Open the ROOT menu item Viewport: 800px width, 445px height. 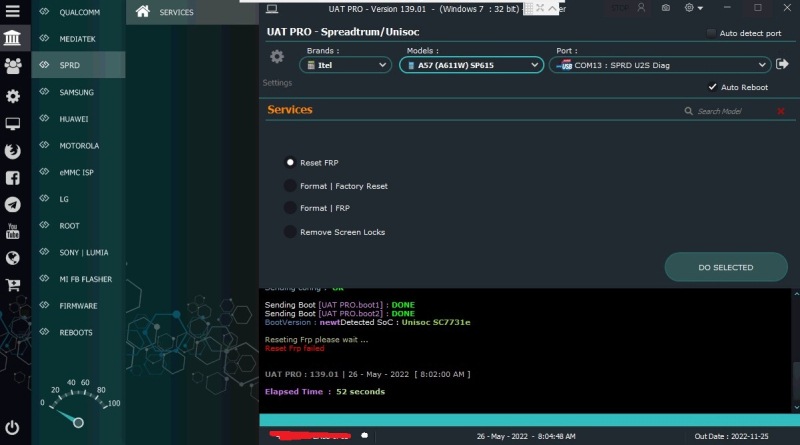pyautogui.click(x=78, y=226)
